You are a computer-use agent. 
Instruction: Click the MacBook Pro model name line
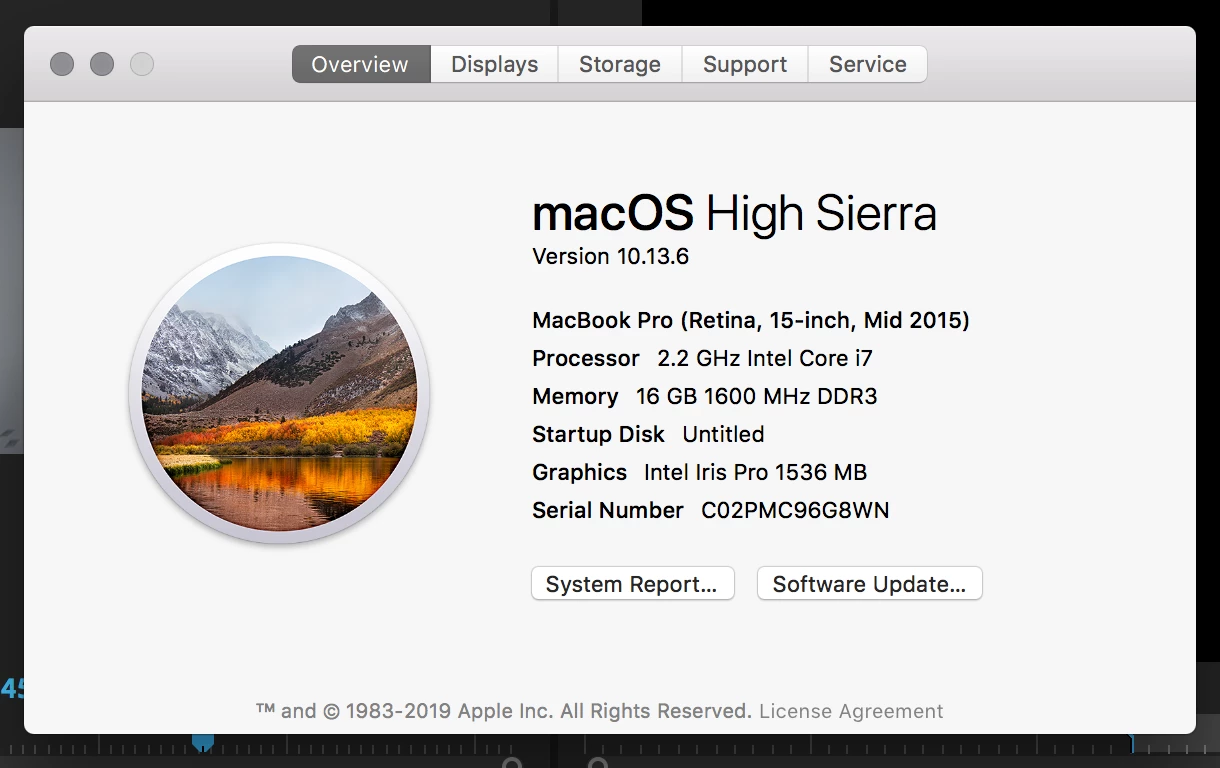751,320
